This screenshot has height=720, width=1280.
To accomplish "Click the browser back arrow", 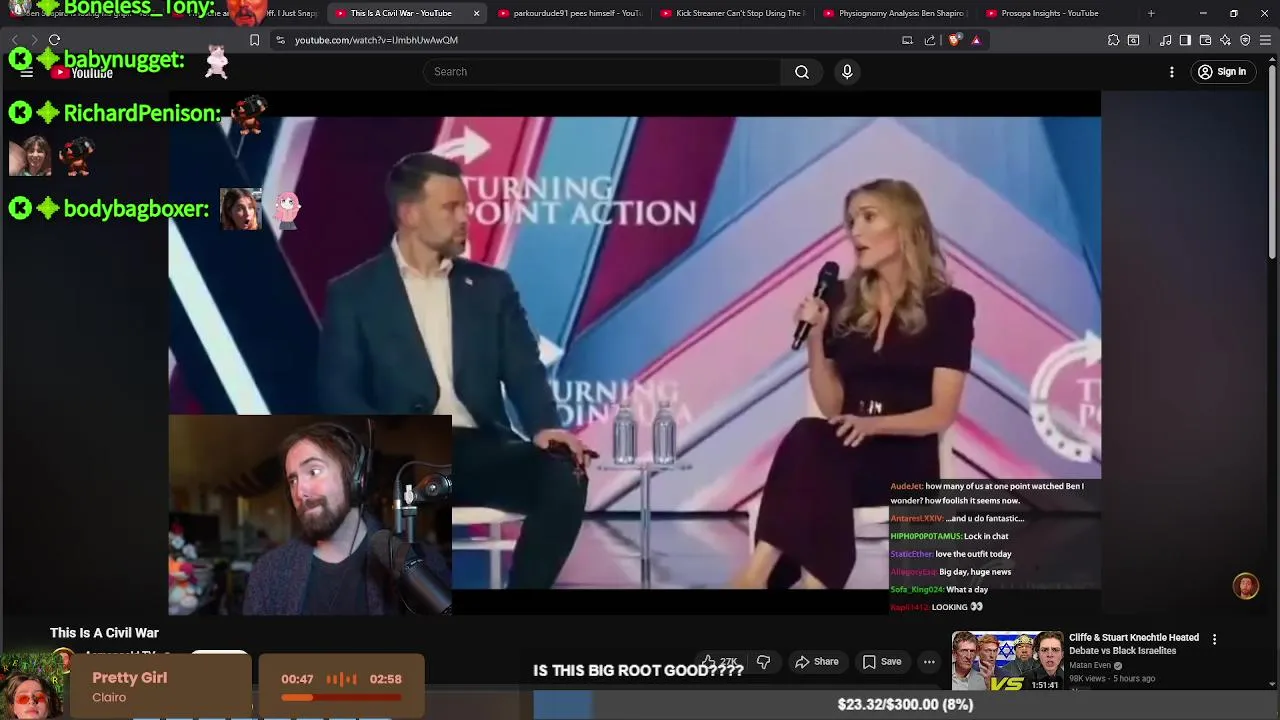I will click(x=14, y=40).
